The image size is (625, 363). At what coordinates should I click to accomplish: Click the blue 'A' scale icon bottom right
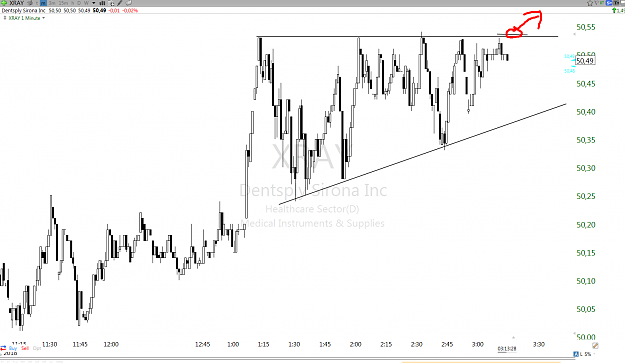576,354
